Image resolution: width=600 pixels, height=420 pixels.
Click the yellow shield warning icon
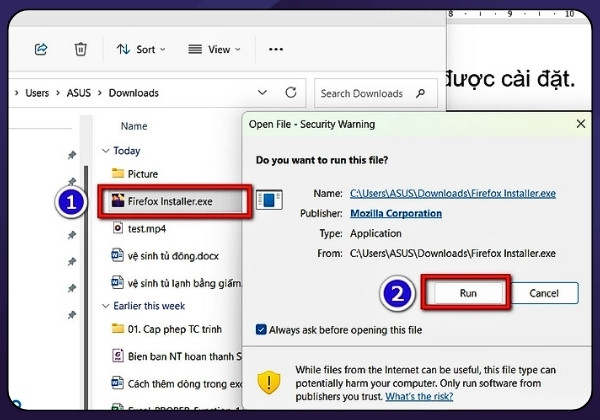click(x=269, y=382)
